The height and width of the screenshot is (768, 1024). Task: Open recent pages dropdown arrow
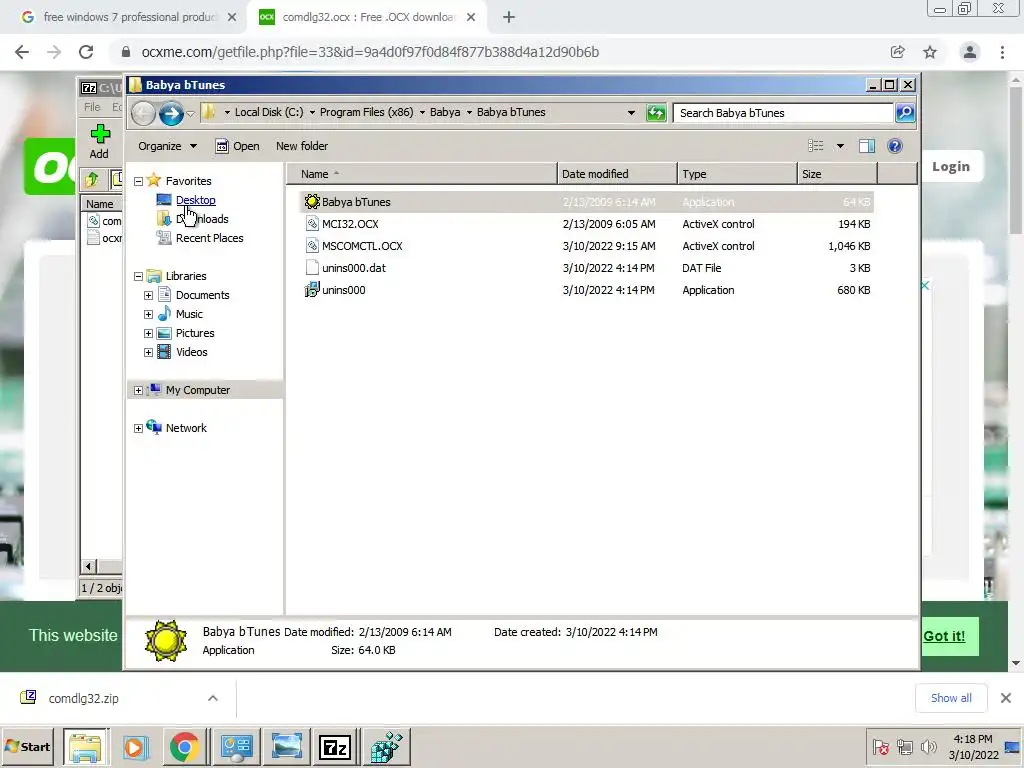pyautogui.click(x=190, y=114)
